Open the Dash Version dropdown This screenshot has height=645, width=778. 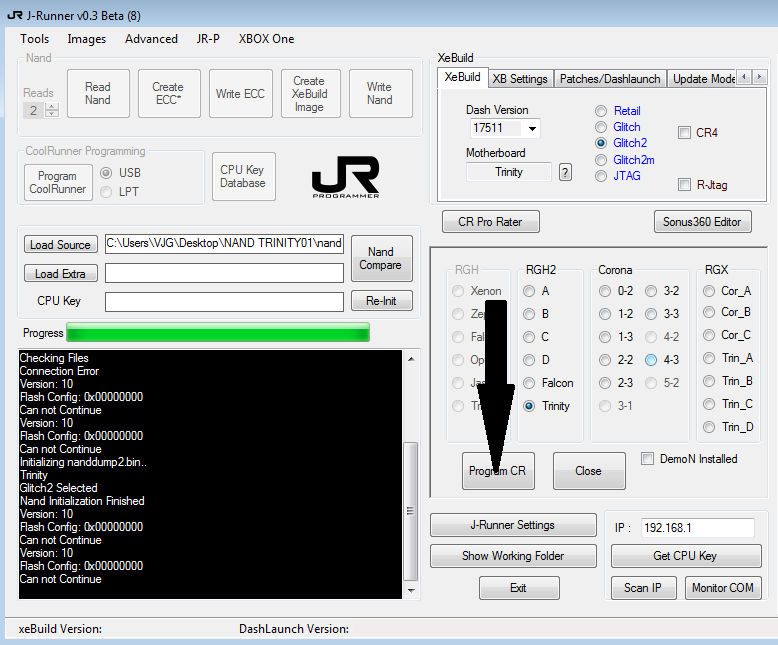coord(532,129)
